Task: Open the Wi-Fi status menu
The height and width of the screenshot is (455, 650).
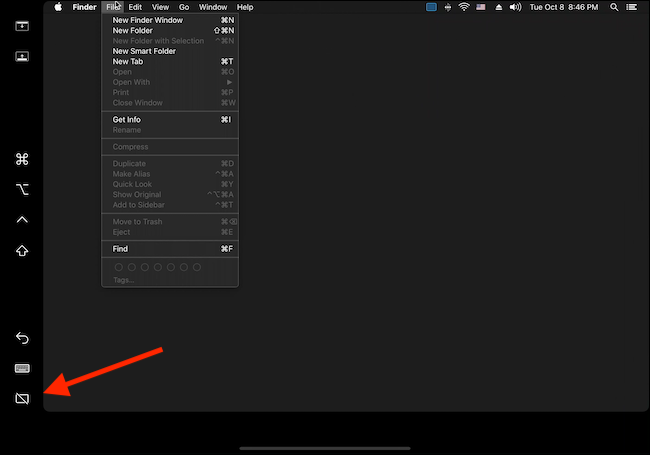Action: 464,7
